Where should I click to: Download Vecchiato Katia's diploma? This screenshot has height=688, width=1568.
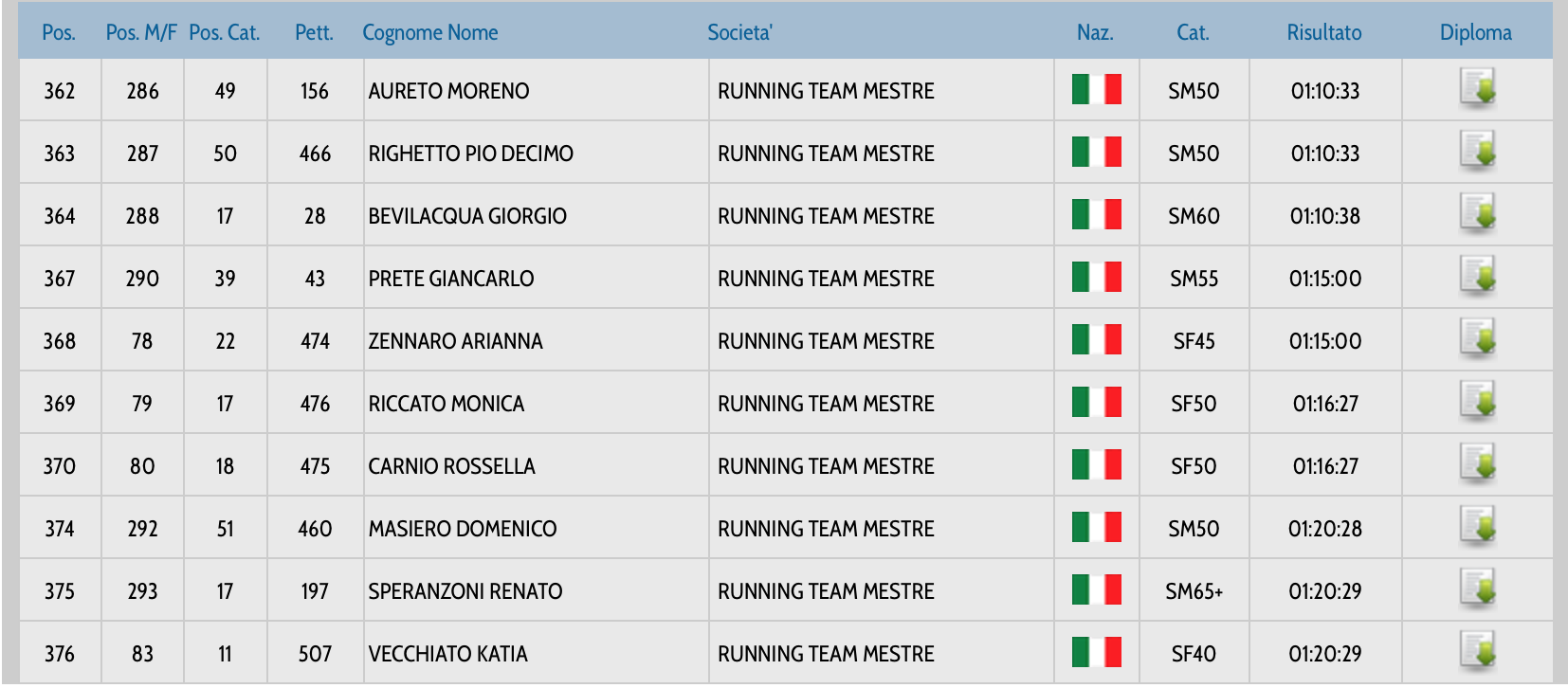1477,651
